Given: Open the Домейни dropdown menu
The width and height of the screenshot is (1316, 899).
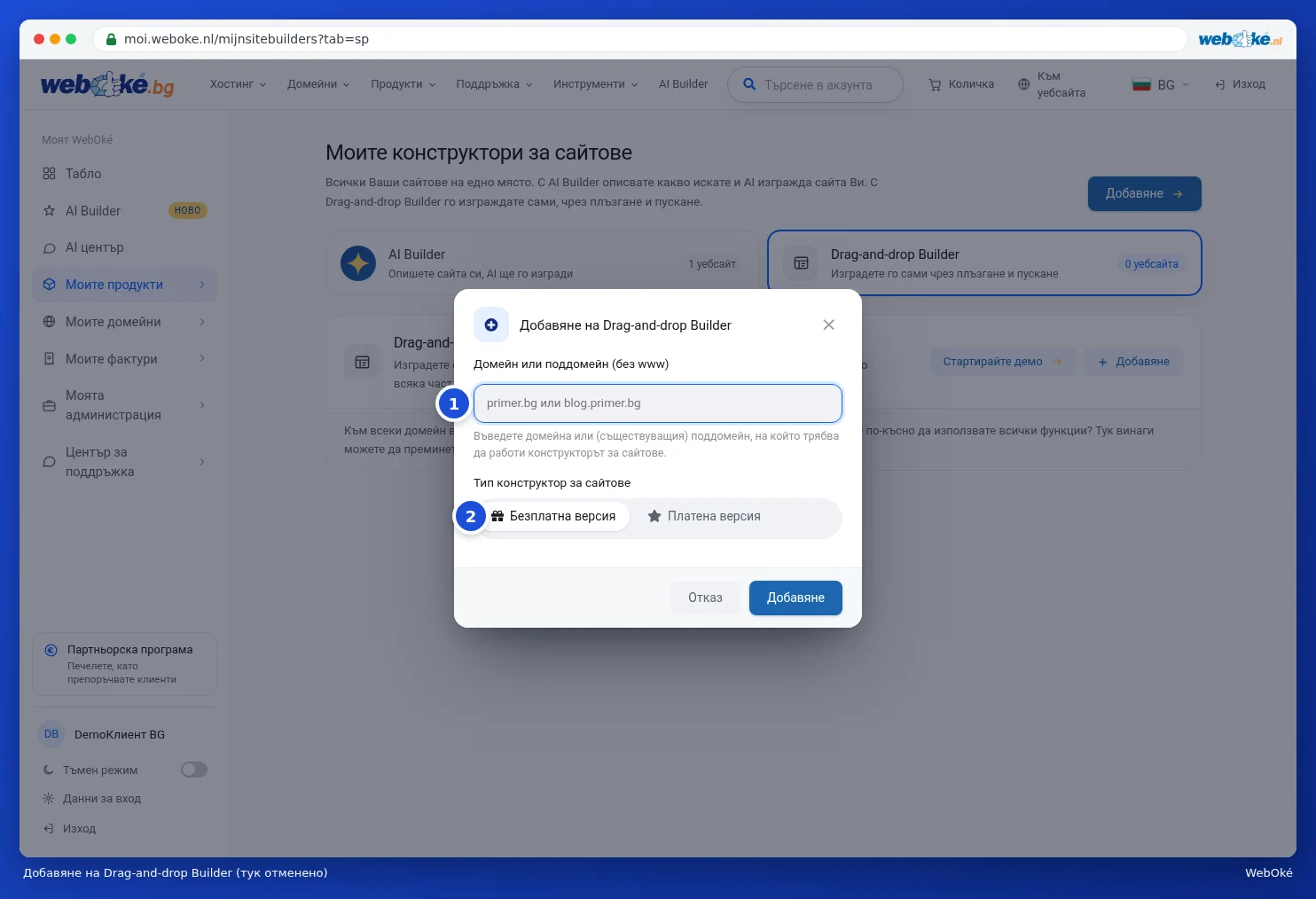Looking at the screenshot, I should pyautogui.click(x=318, y=84).
